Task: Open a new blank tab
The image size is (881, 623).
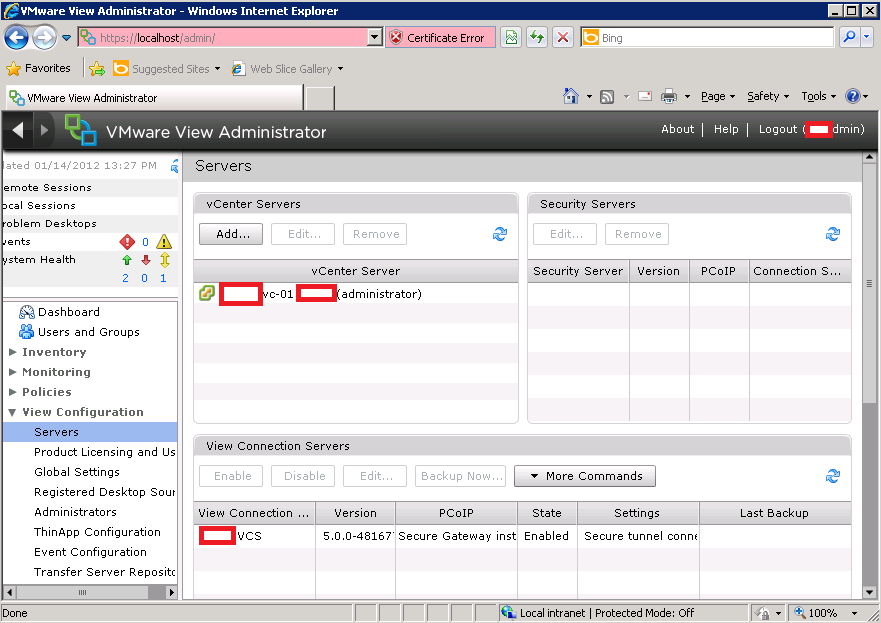Action: (320, 98)
